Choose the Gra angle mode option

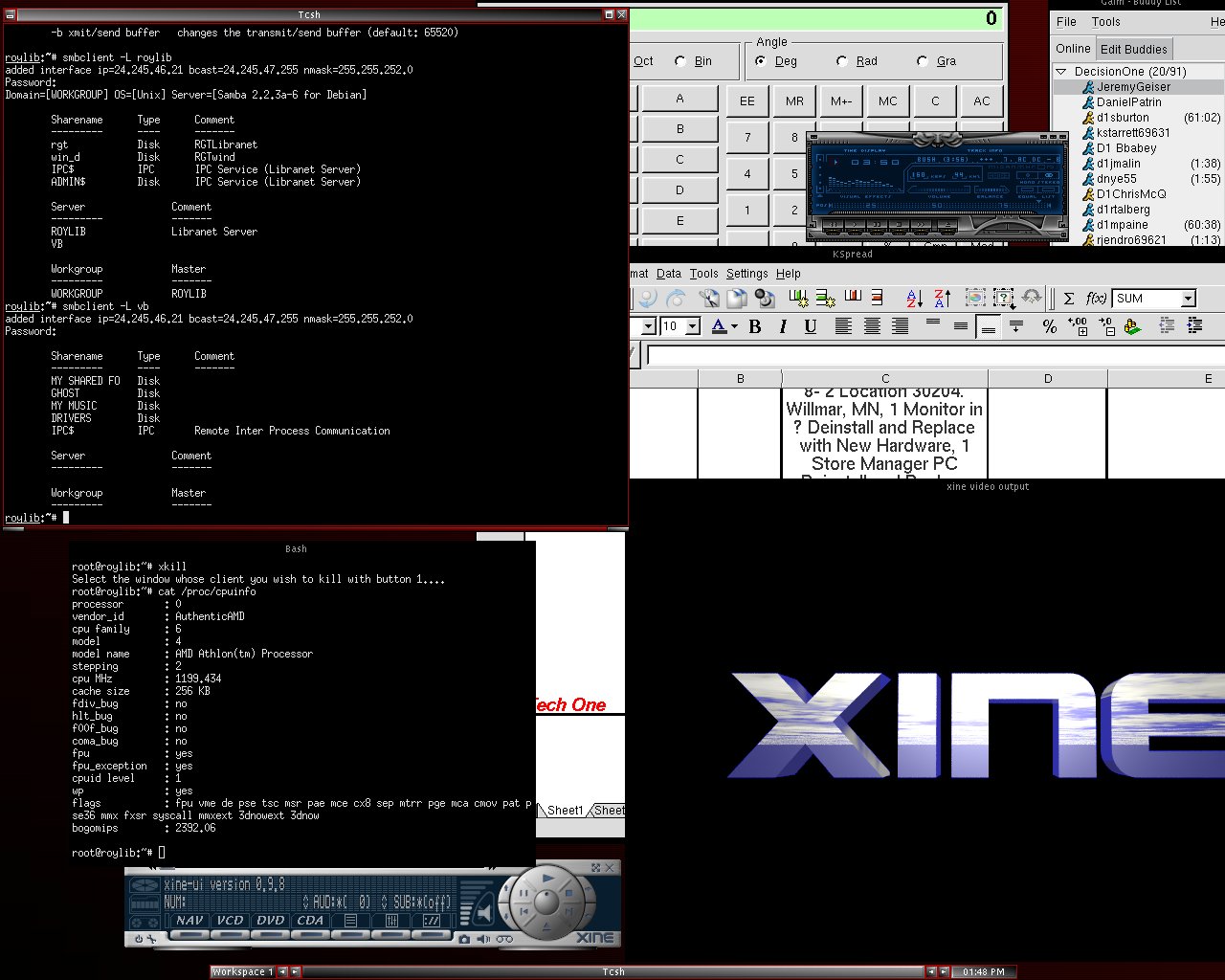pos(923,61)
